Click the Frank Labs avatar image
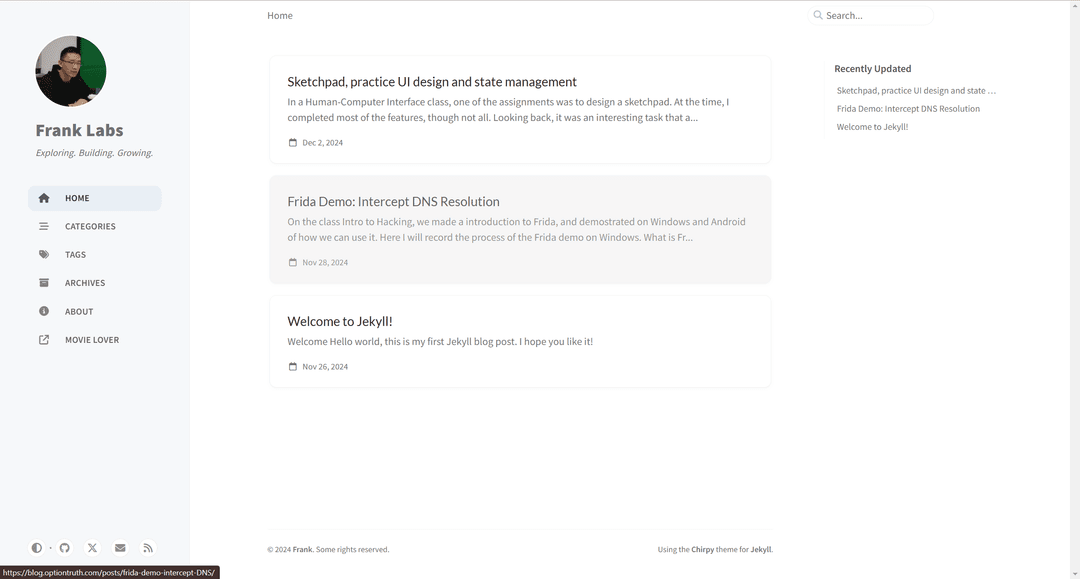 coord(71,71)
